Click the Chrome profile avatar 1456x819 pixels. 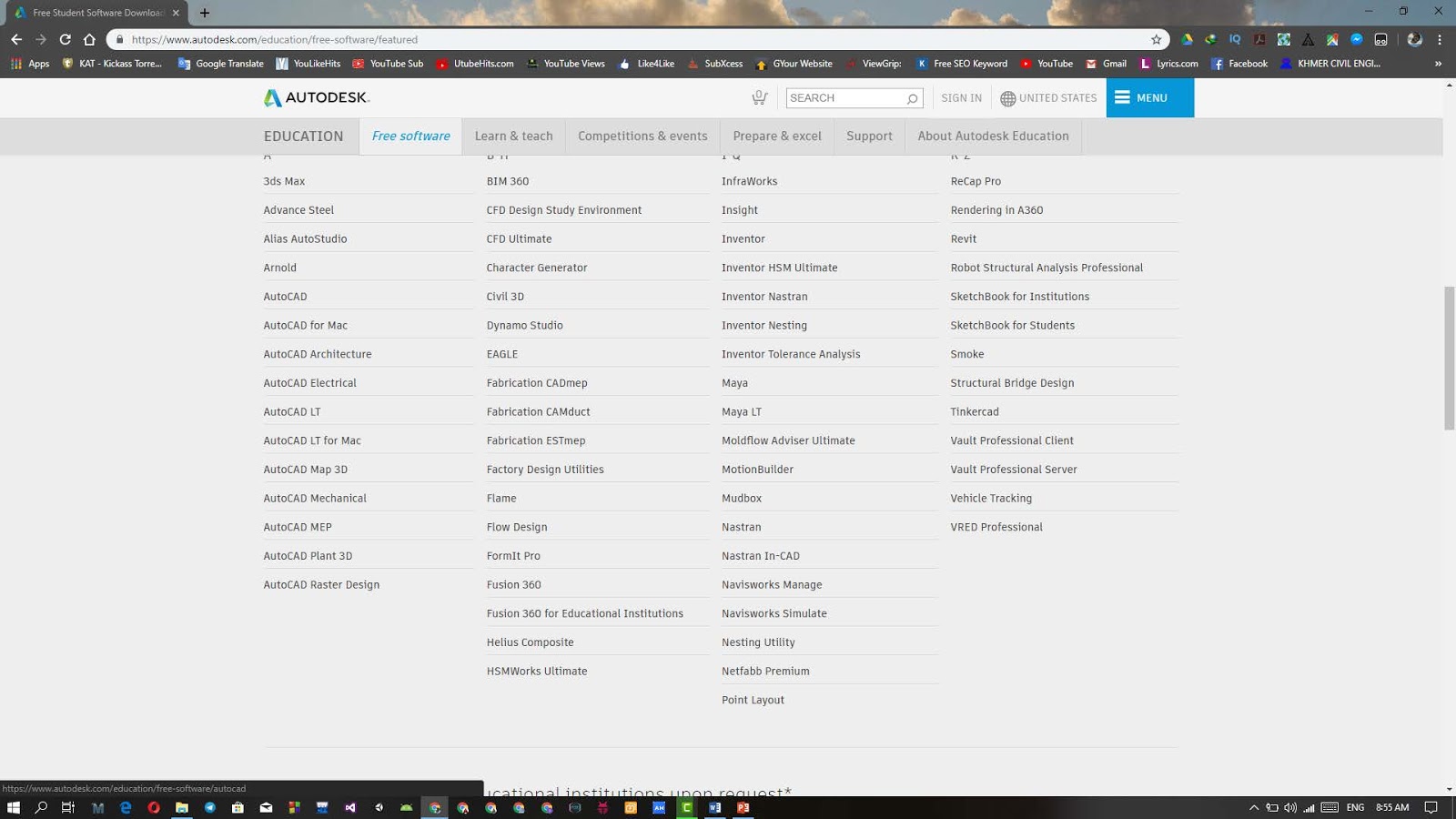click(1414, 39)
